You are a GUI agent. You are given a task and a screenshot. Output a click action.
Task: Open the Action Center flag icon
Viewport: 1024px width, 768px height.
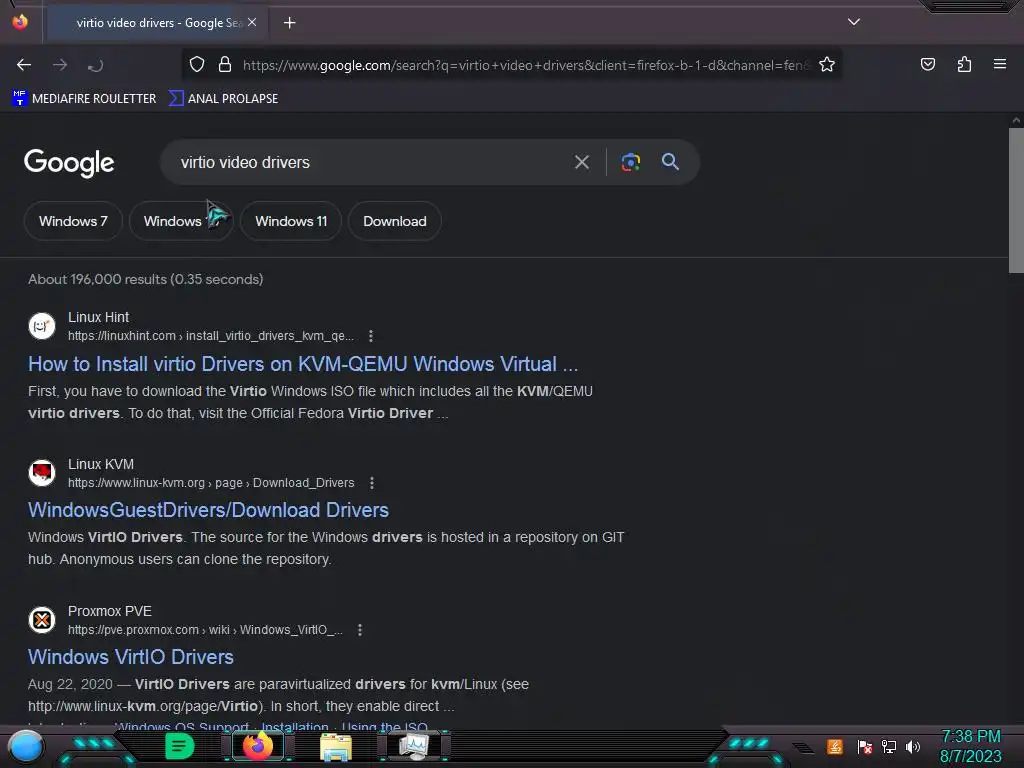pyautogui.click(x=865, y=746)
